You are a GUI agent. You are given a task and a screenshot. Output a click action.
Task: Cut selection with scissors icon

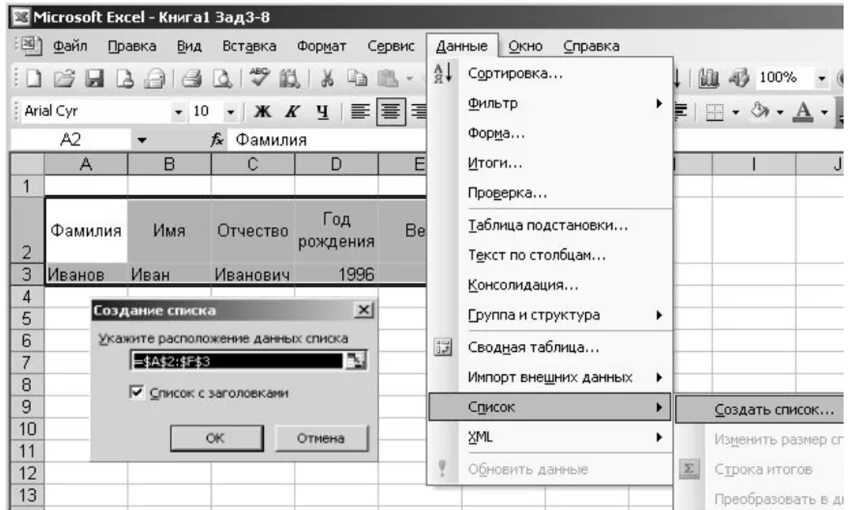(x=327, y=78)
